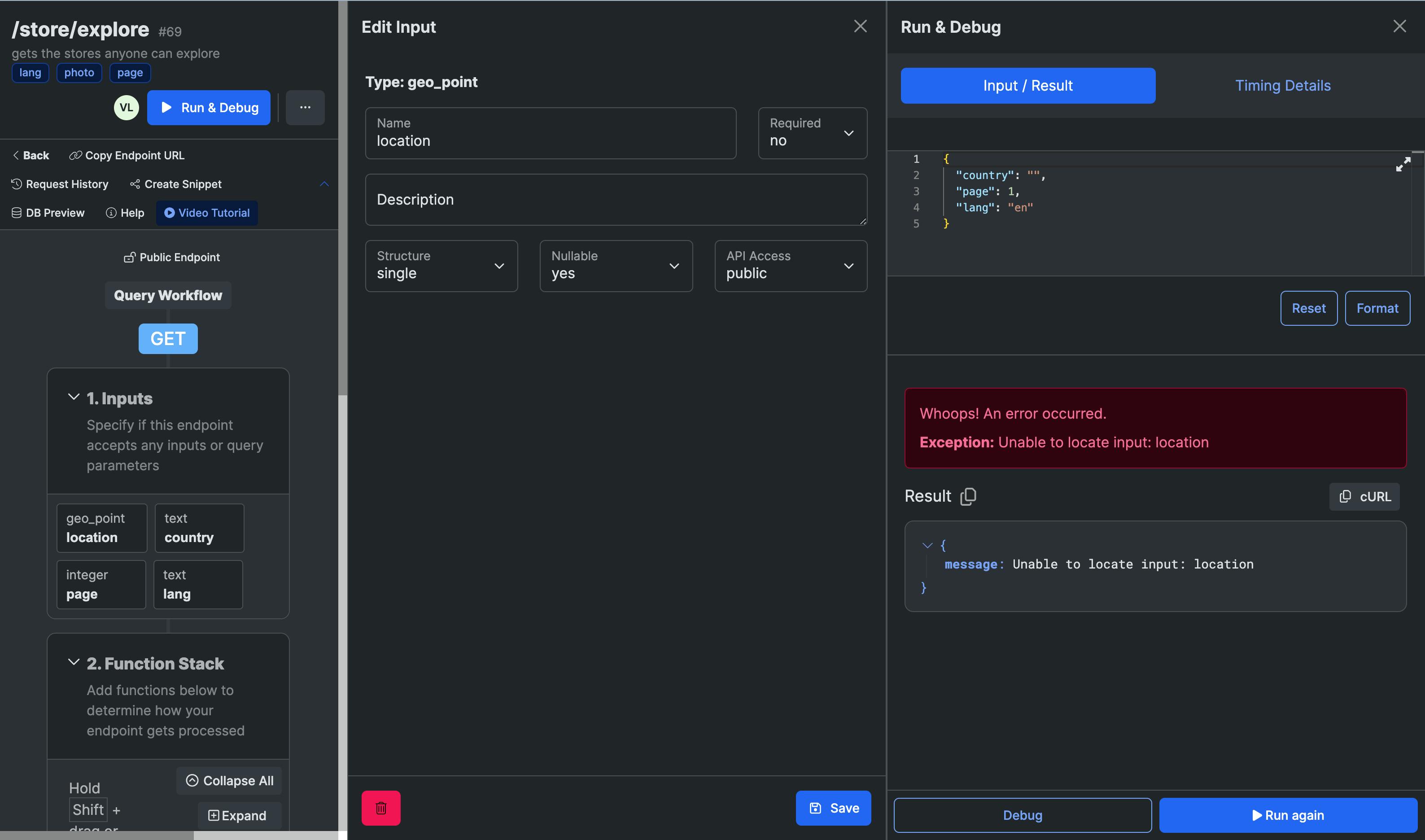
Task: Click the red trash delete icon
Action: [x=381, y=808]
